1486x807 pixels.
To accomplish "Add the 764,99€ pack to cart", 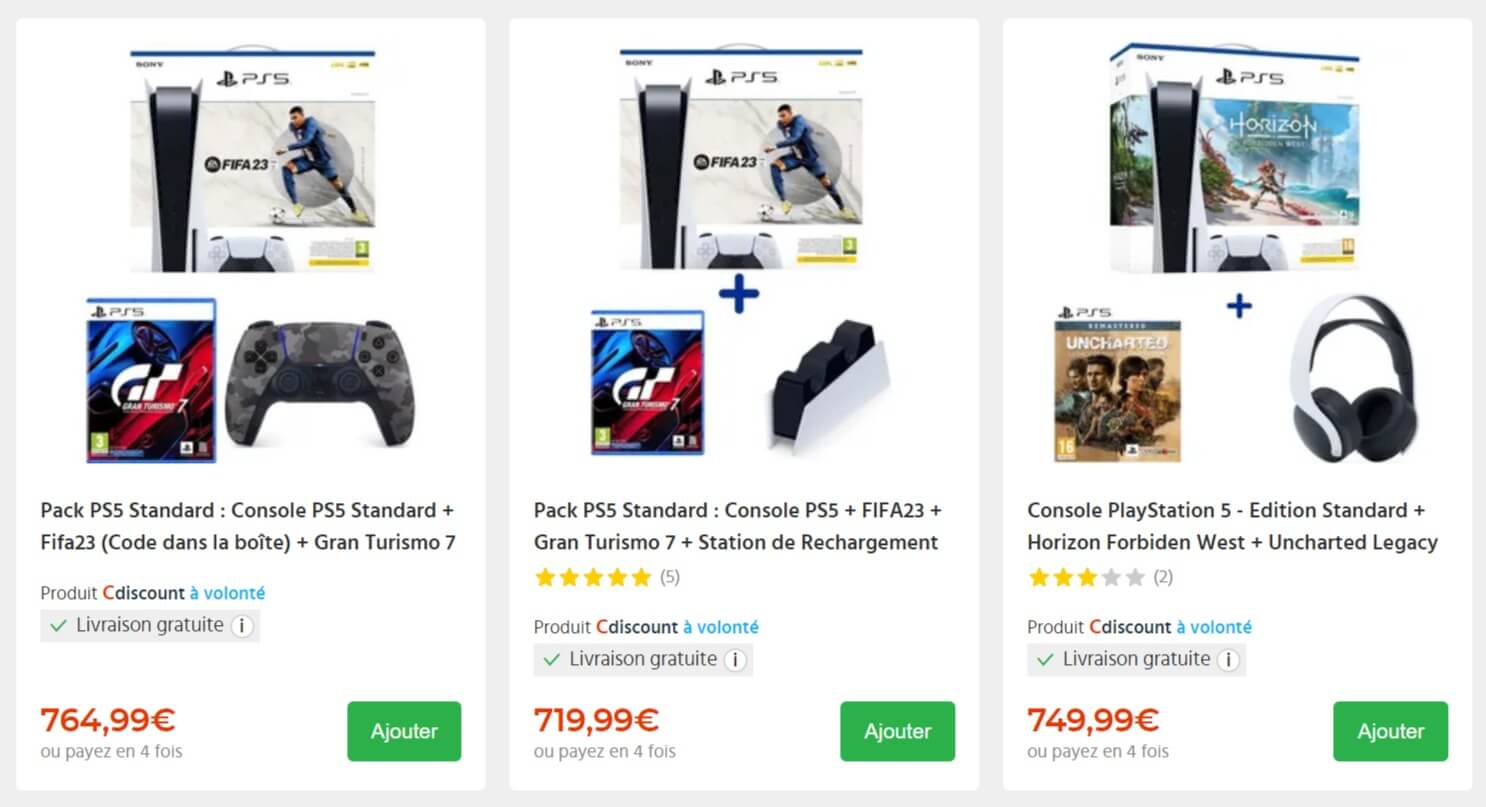I will [x=404, y=731].
